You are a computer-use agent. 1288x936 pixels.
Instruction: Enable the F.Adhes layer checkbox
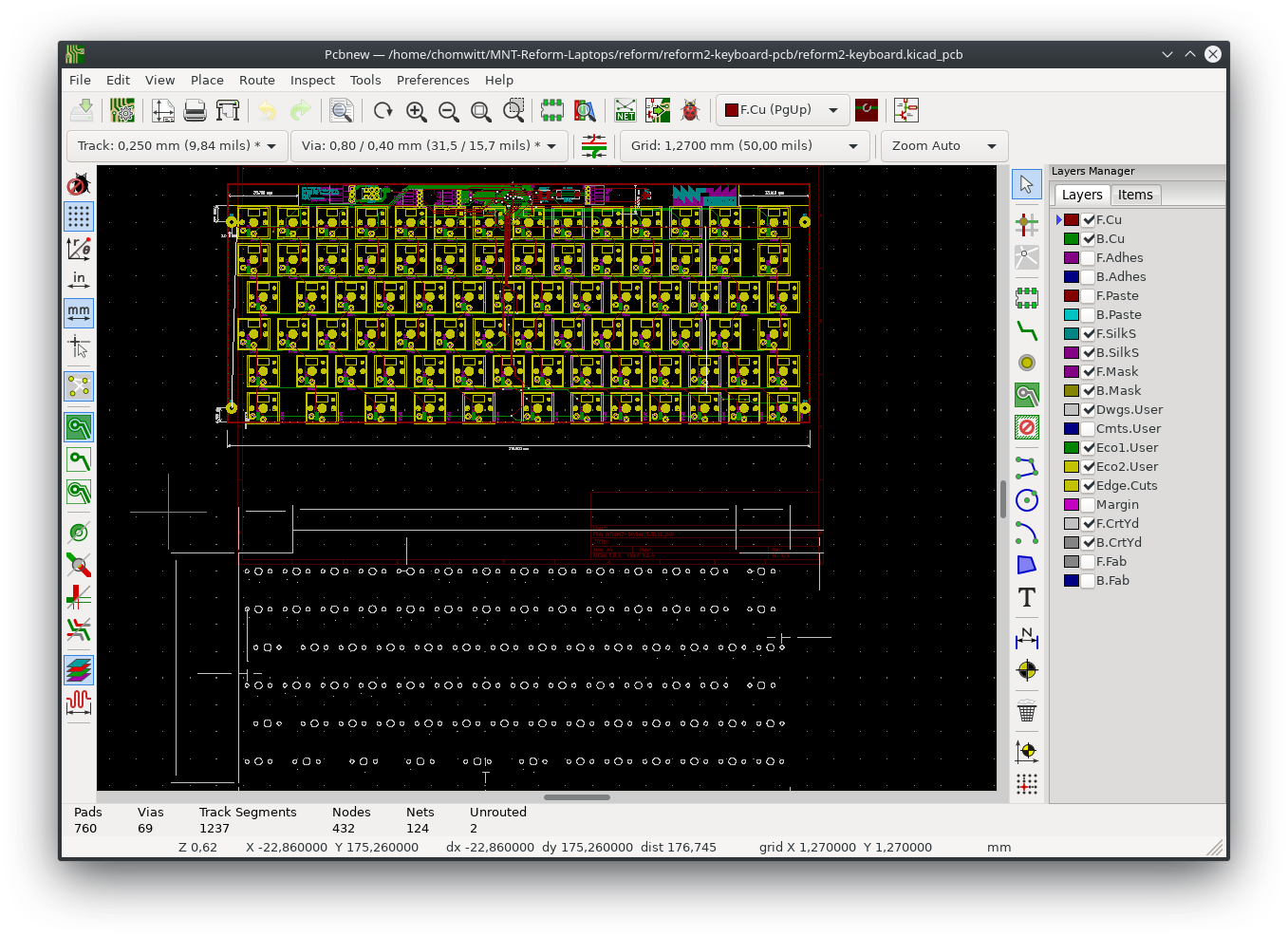(x=1089, y=258)
